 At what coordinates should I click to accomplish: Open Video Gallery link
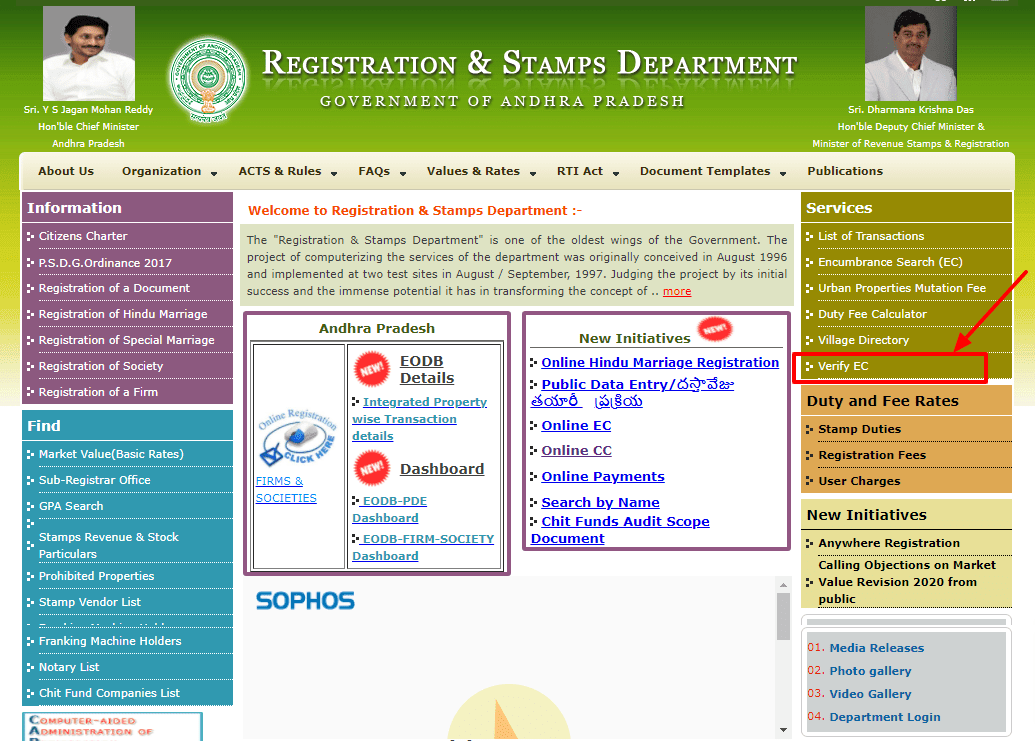pyautogui.click(x=870, y=694)
